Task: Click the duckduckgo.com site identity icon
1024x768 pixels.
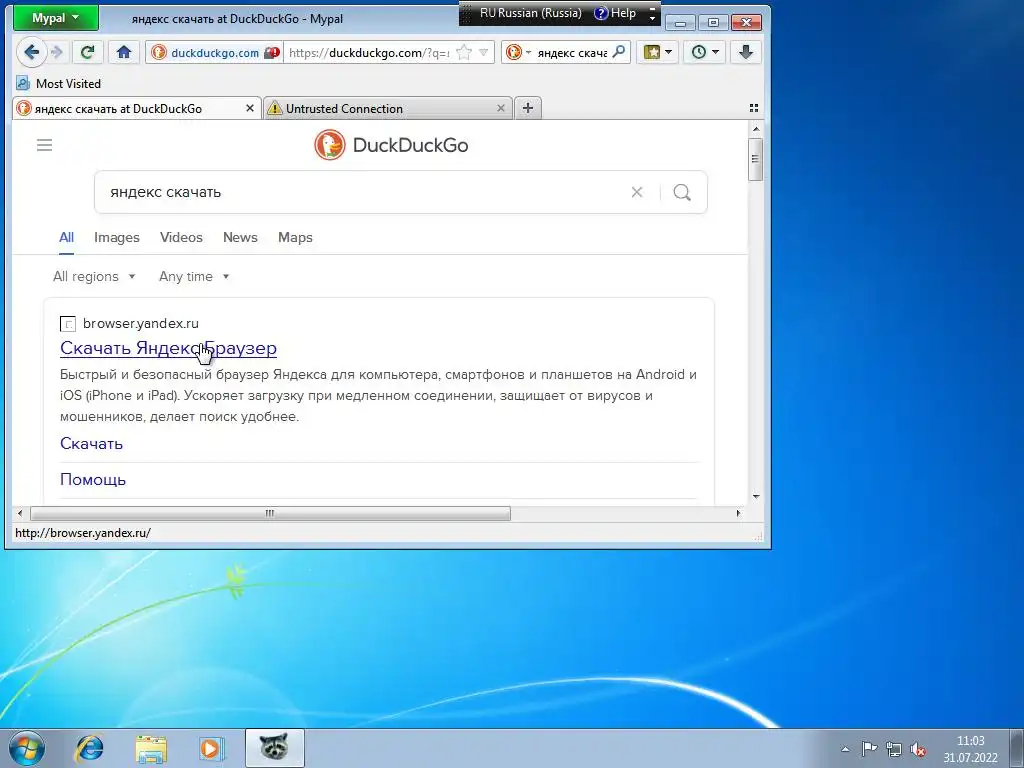Action: tap(159, 53)
